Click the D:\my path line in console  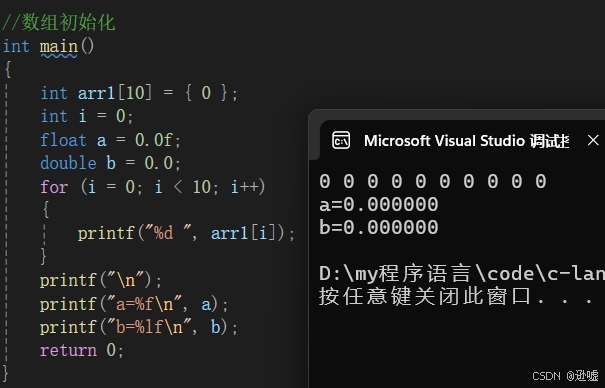click(x=462, y=274)
